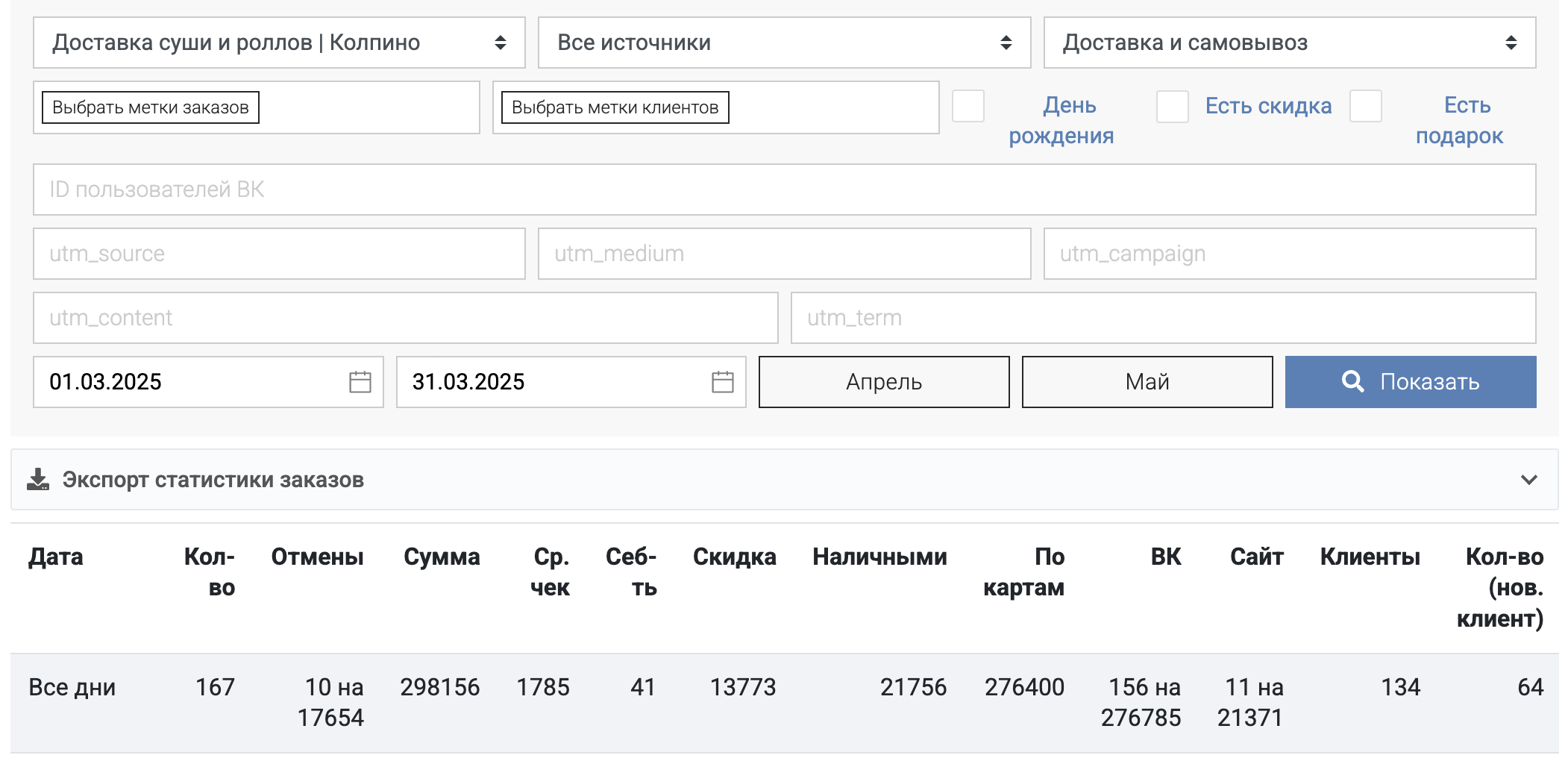Toggle the День рождения checkbox

pyautogui.click(x=968, y=106)
